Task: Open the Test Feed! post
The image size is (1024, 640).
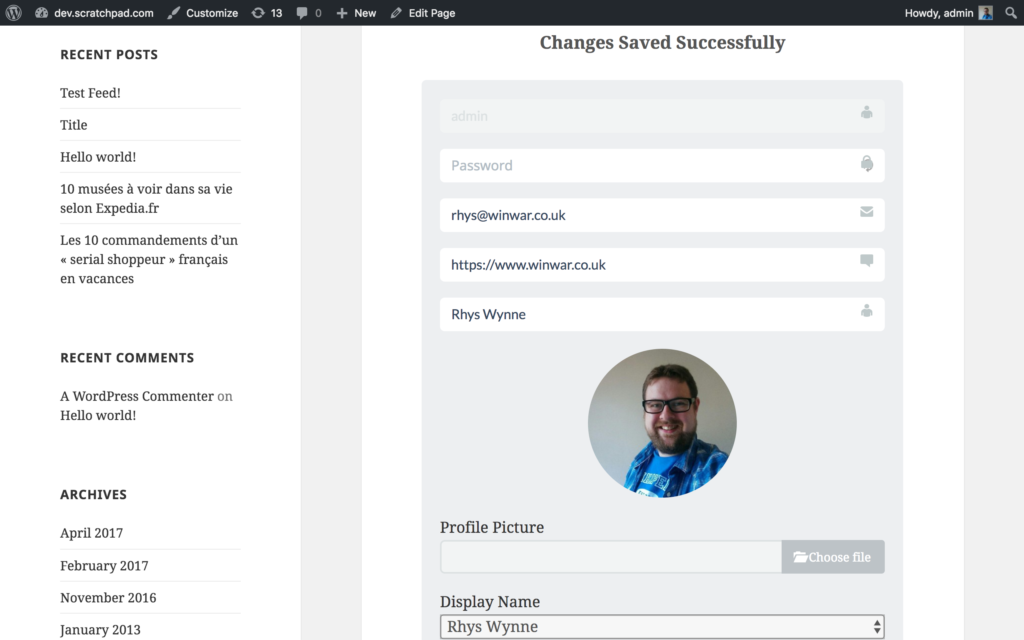Action: point(90,93)
